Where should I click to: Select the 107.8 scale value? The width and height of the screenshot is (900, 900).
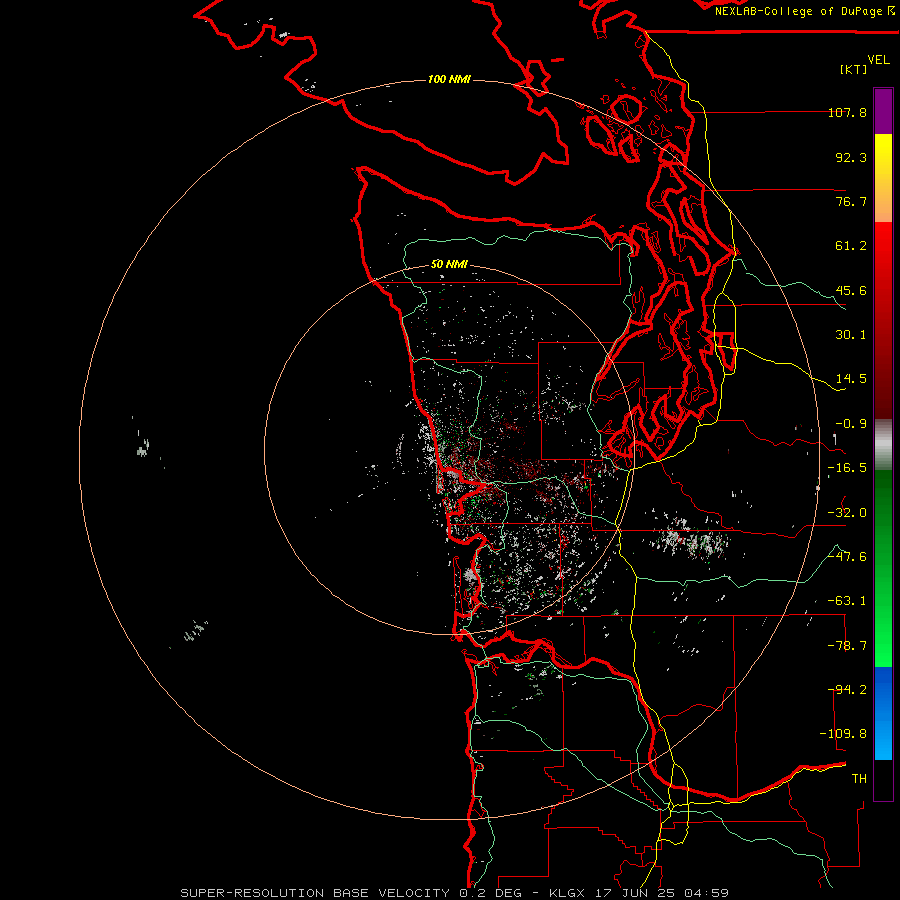[847, 112]
